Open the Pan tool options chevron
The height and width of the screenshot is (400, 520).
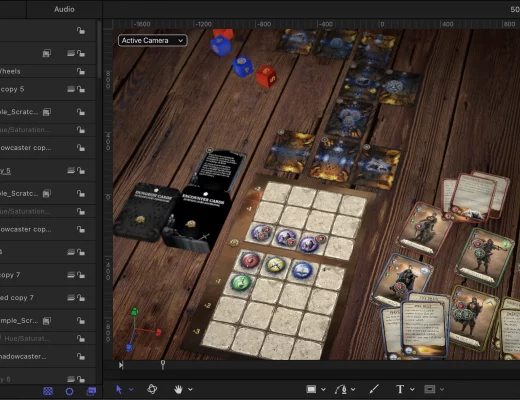pyautogui.click(x=190, y=389)
